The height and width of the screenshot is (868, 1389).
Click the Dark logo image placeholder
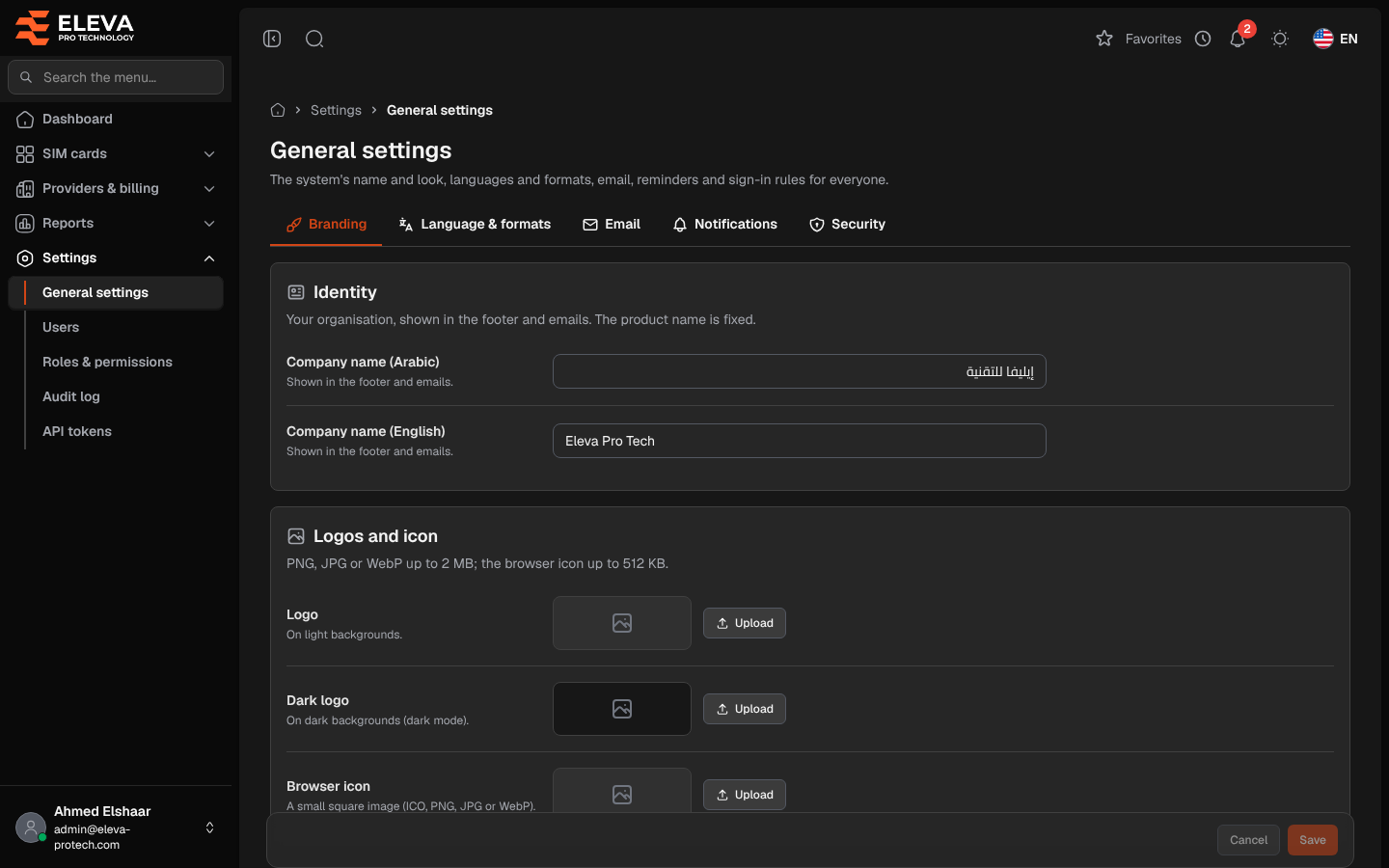(622, 709)
